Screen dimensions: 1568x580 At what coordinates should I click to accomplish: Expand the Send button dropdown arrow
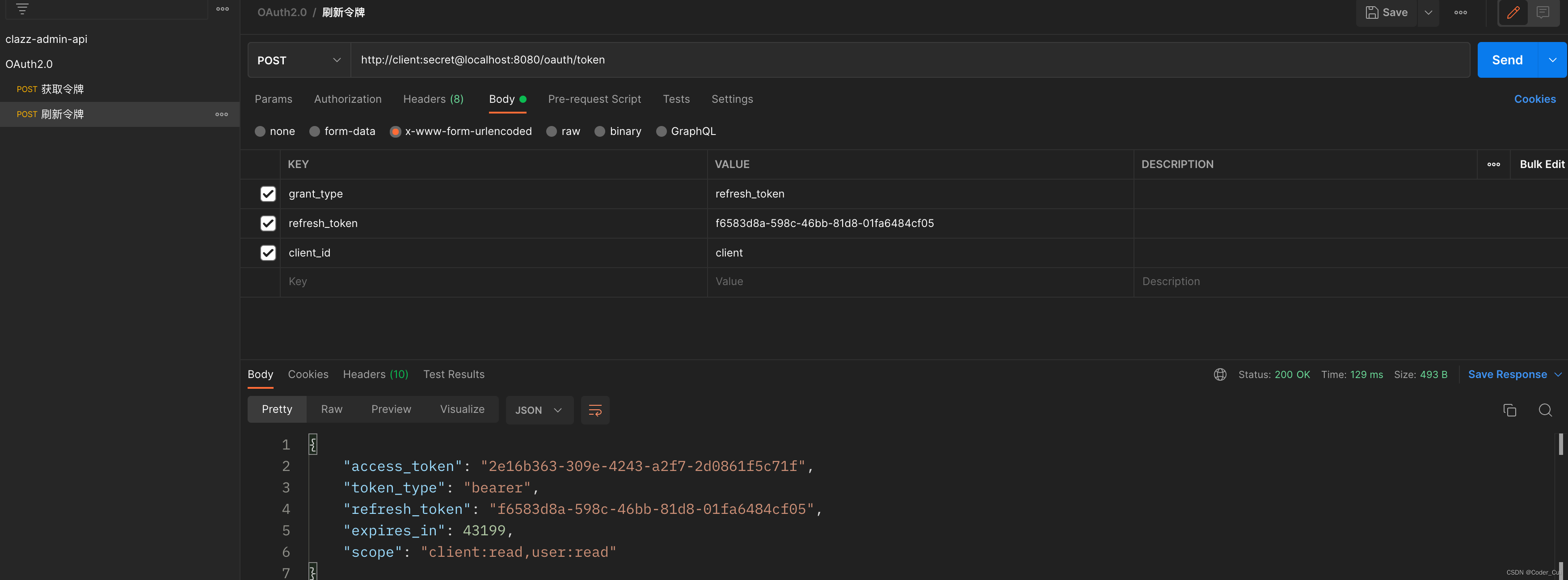[x=1553, y=59]
